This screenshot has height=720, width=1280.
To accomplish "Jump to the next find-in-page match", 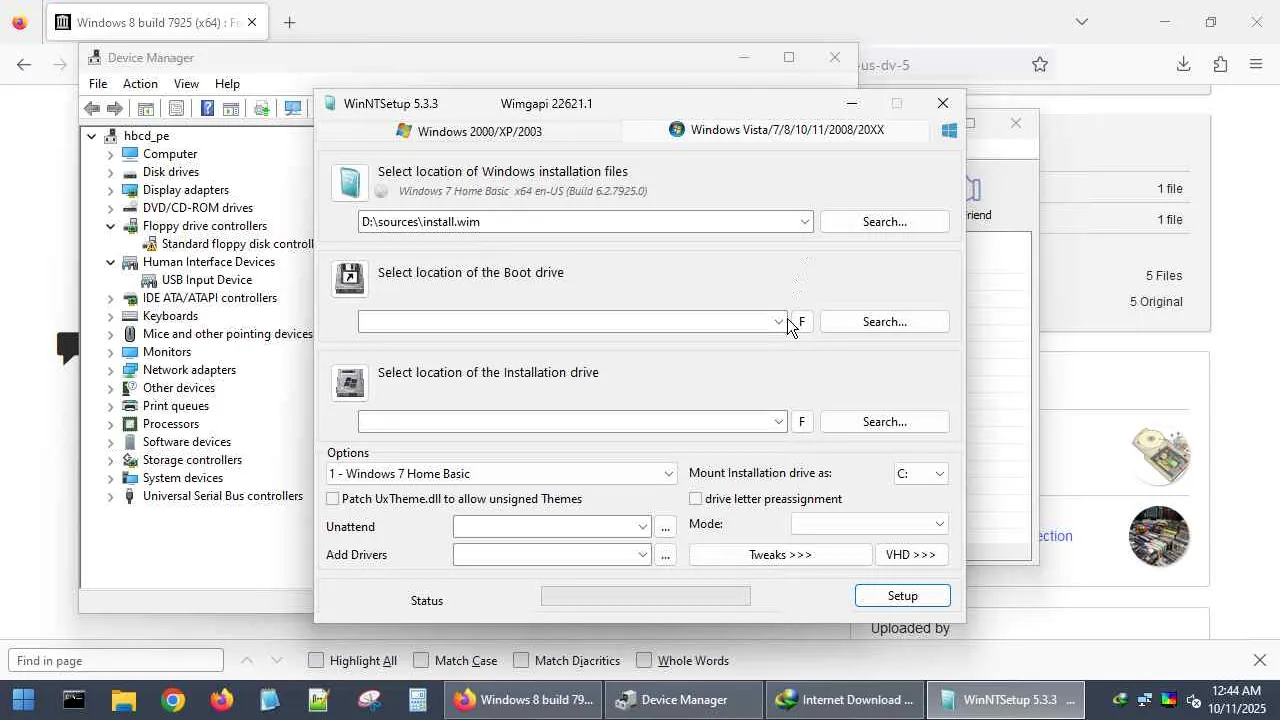I will tap(277, 660).
